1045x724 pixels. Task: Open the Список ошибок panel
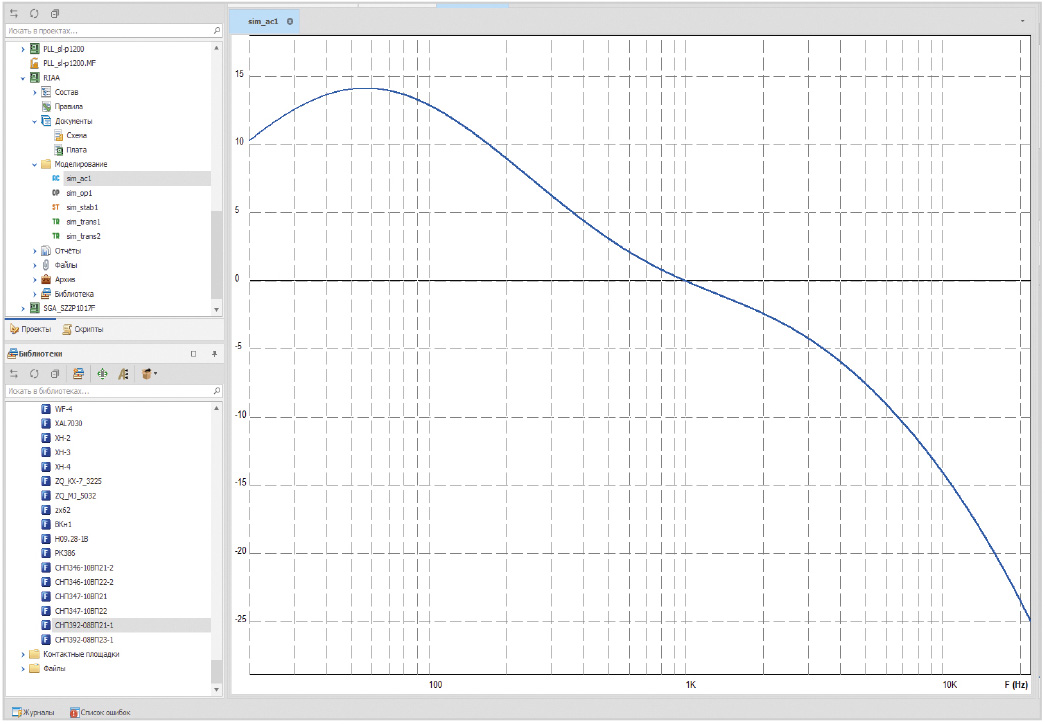(x=99, y=712)
